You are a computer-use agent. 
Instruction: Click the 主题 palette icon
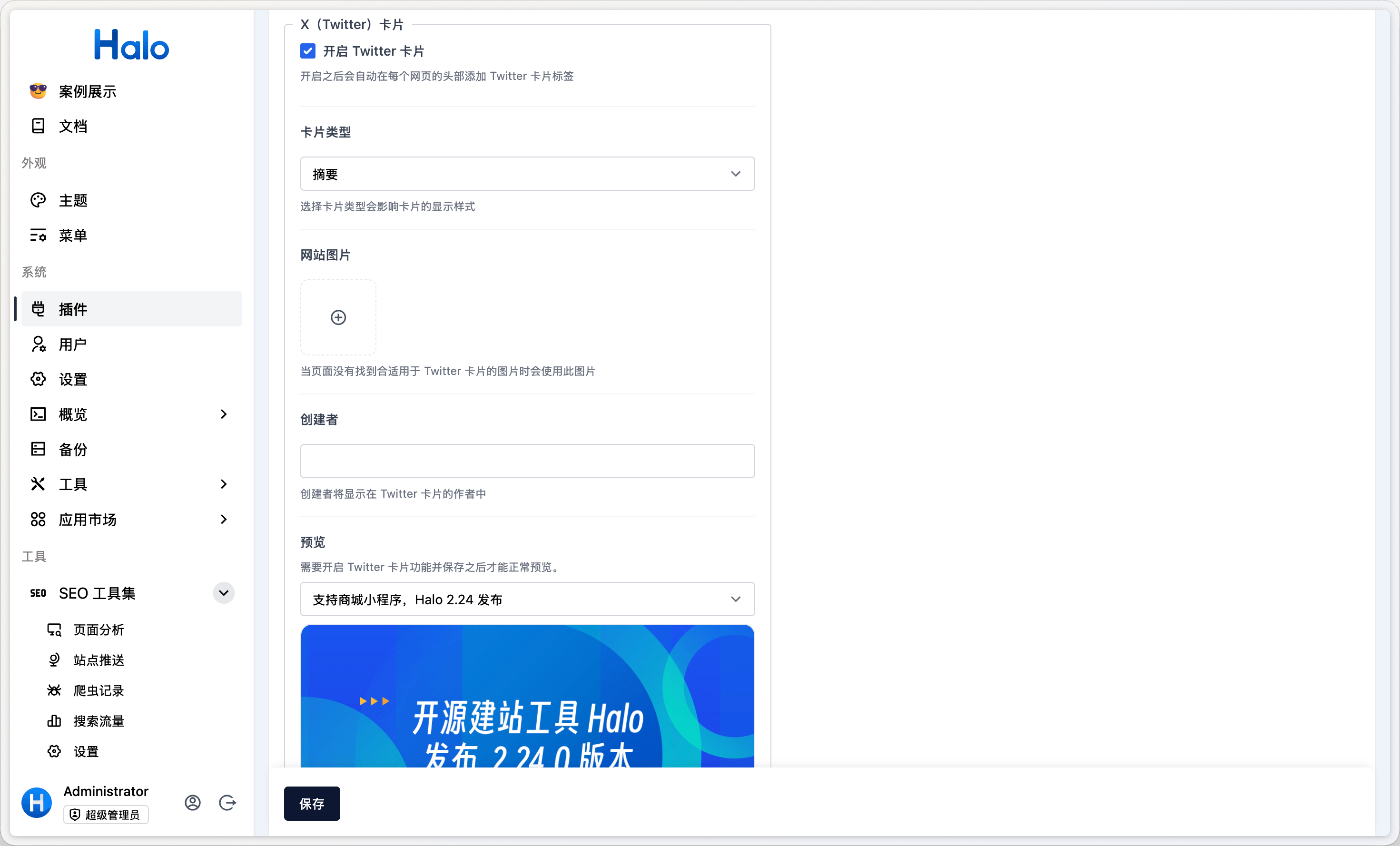(x=38, y=200)
